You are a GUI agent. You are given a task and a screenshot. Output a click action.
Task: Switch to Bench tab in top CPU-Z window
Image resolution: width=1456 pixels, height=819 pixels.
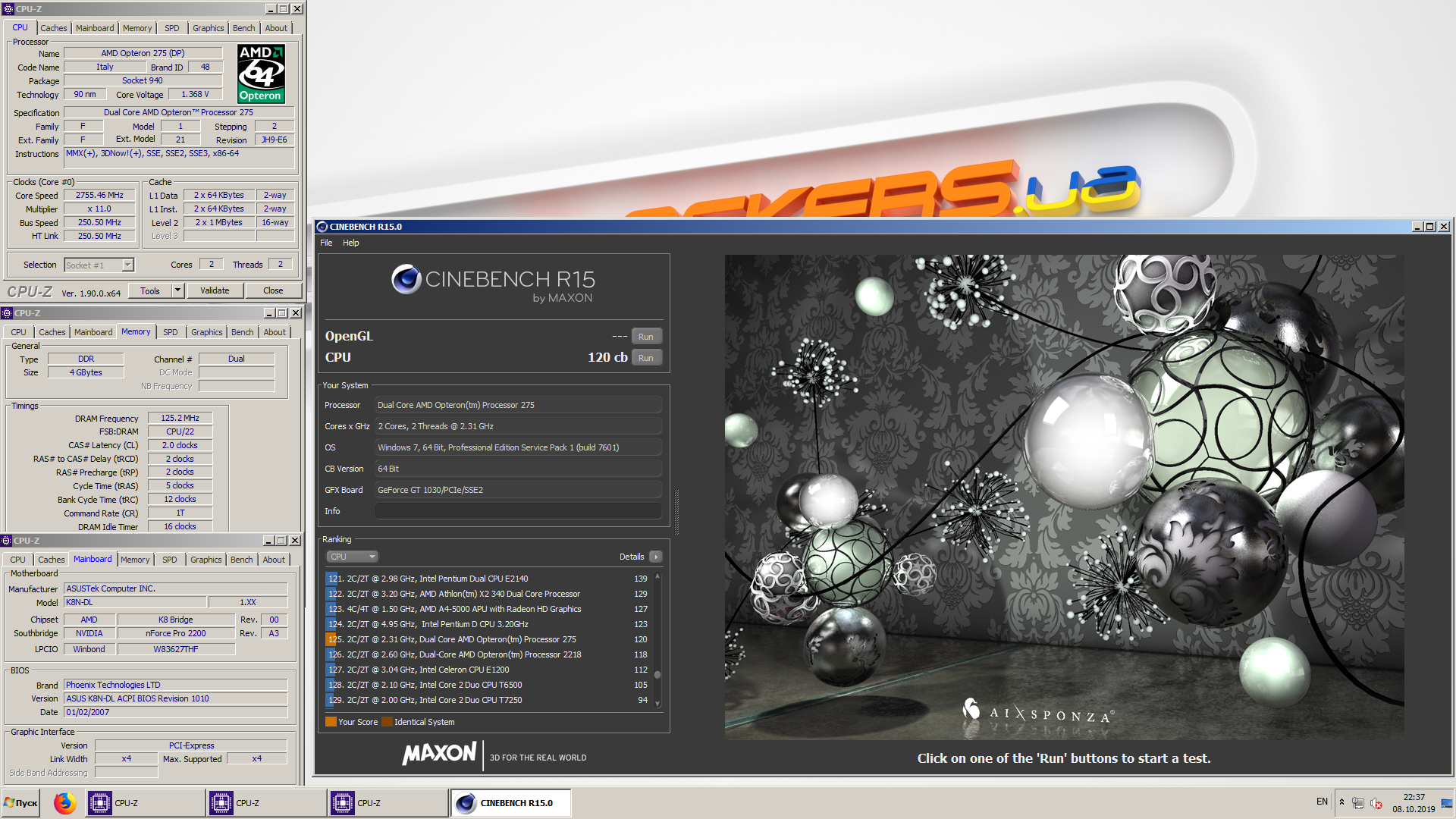click(x=243, y=28)
